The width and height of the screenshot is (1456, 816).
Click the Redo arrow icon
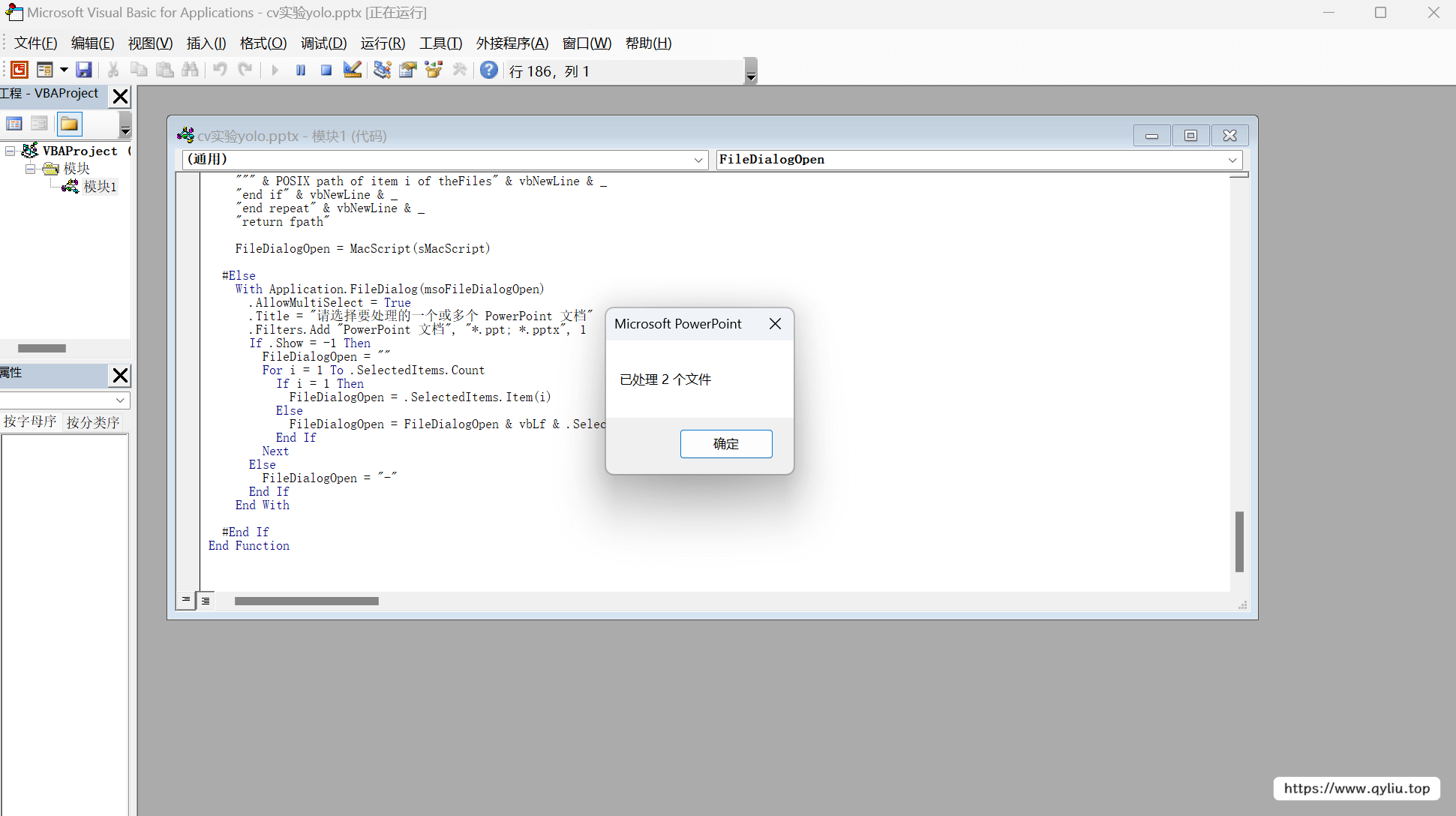[x=245, y=70]
